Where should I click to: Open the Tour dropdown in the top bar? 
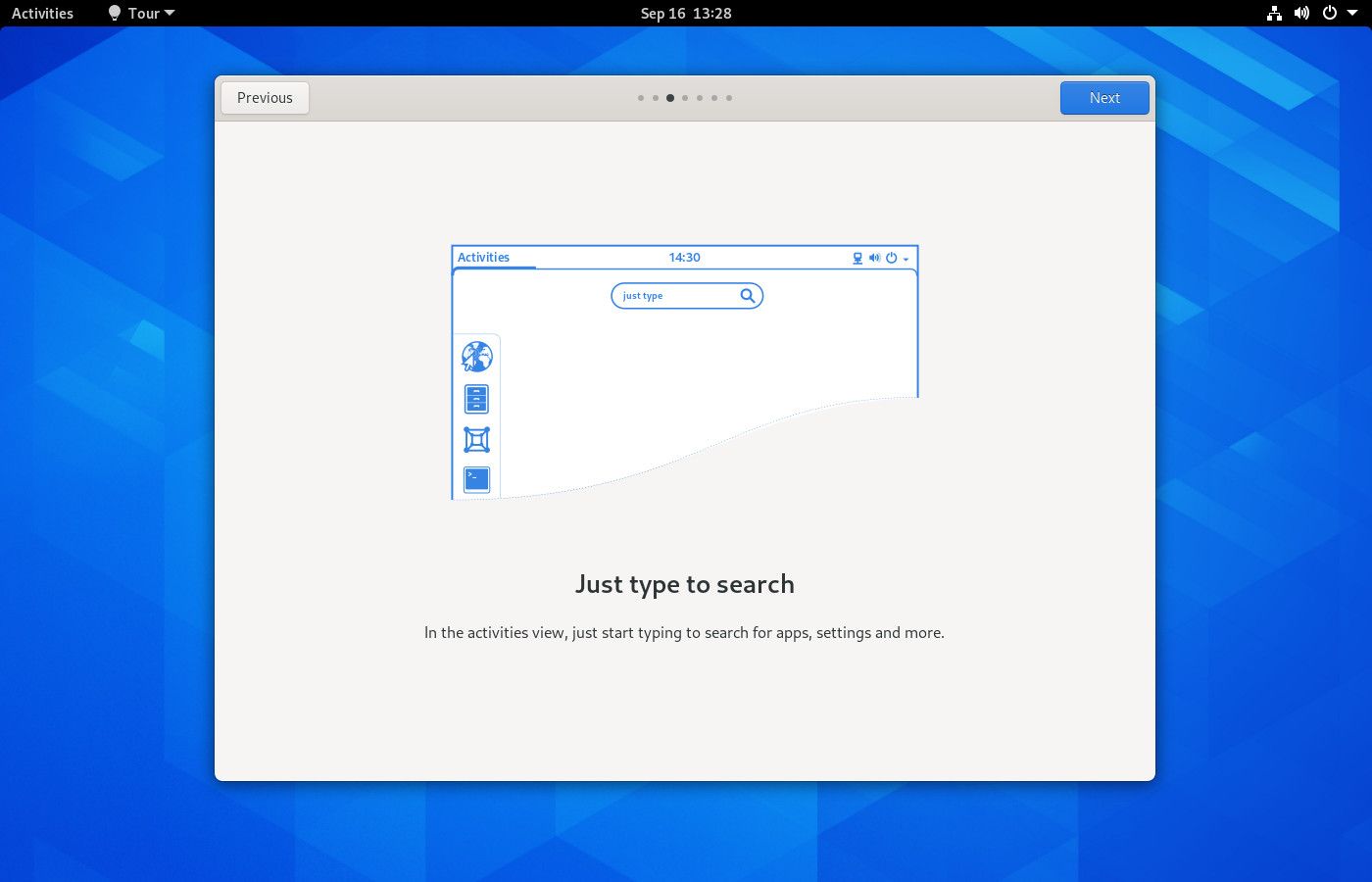point(141,13)
